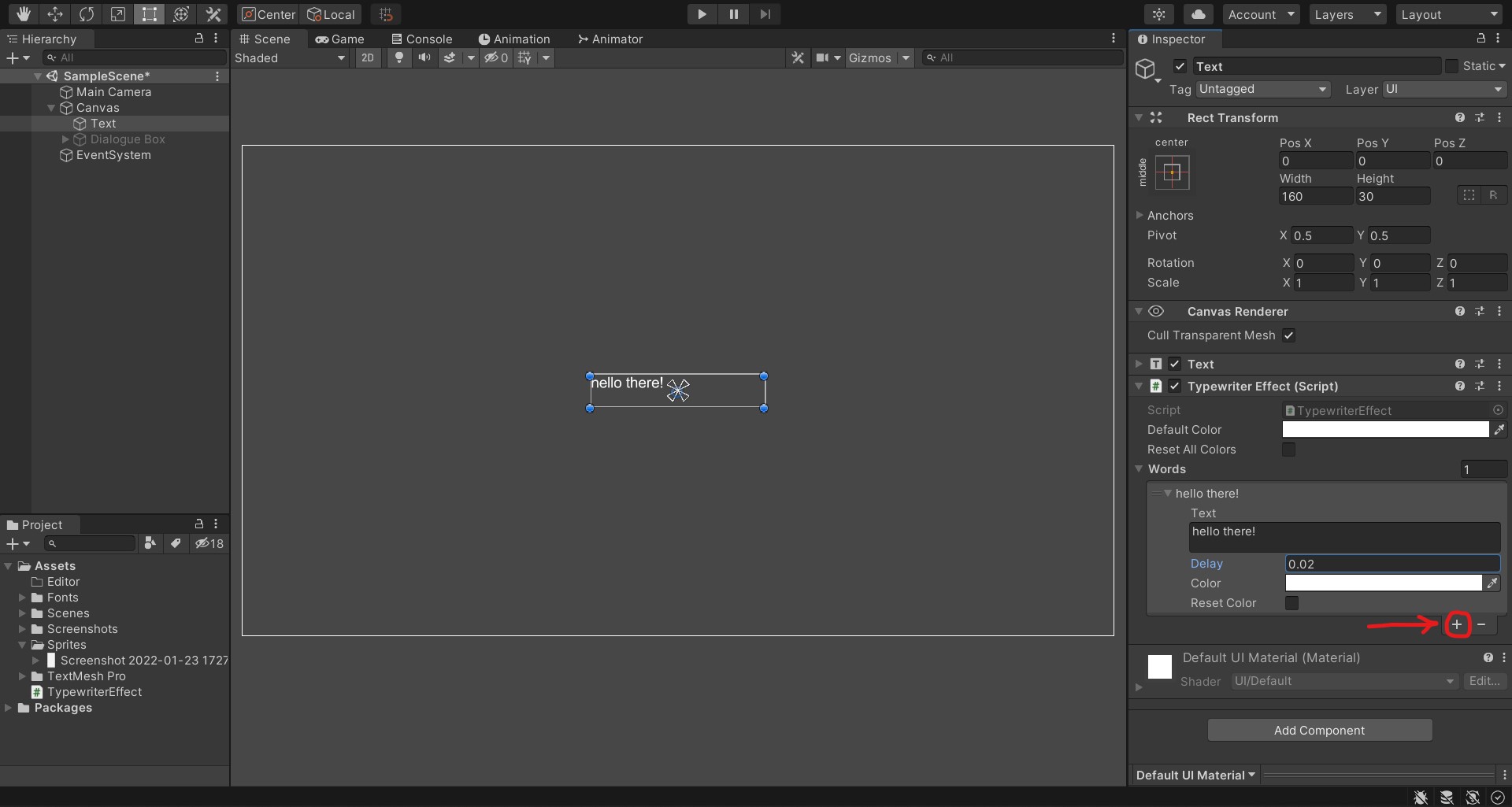1512x807 pixels.
Task: Click the Step Frame button
Action: point(765,14)
